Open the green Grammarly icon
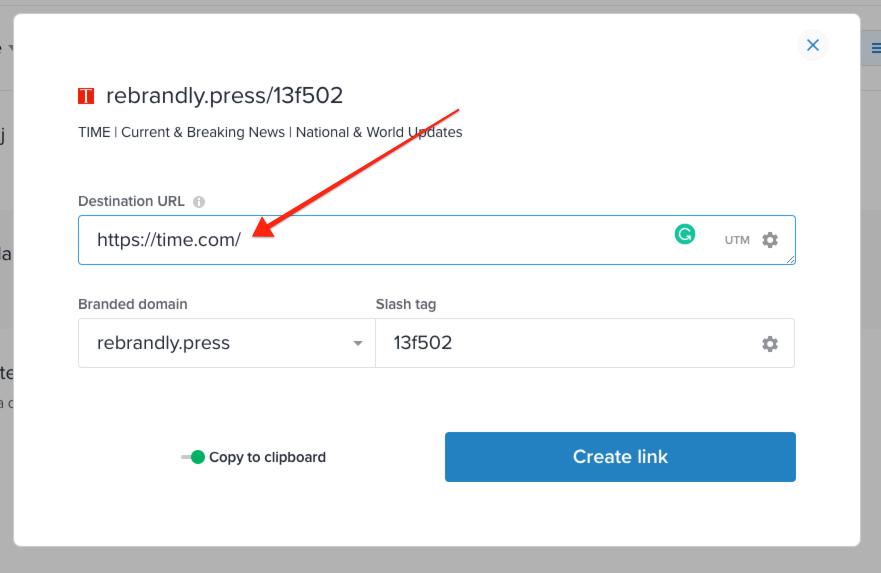This screenshot has height=573, width=881. click(x=684, y=234)
